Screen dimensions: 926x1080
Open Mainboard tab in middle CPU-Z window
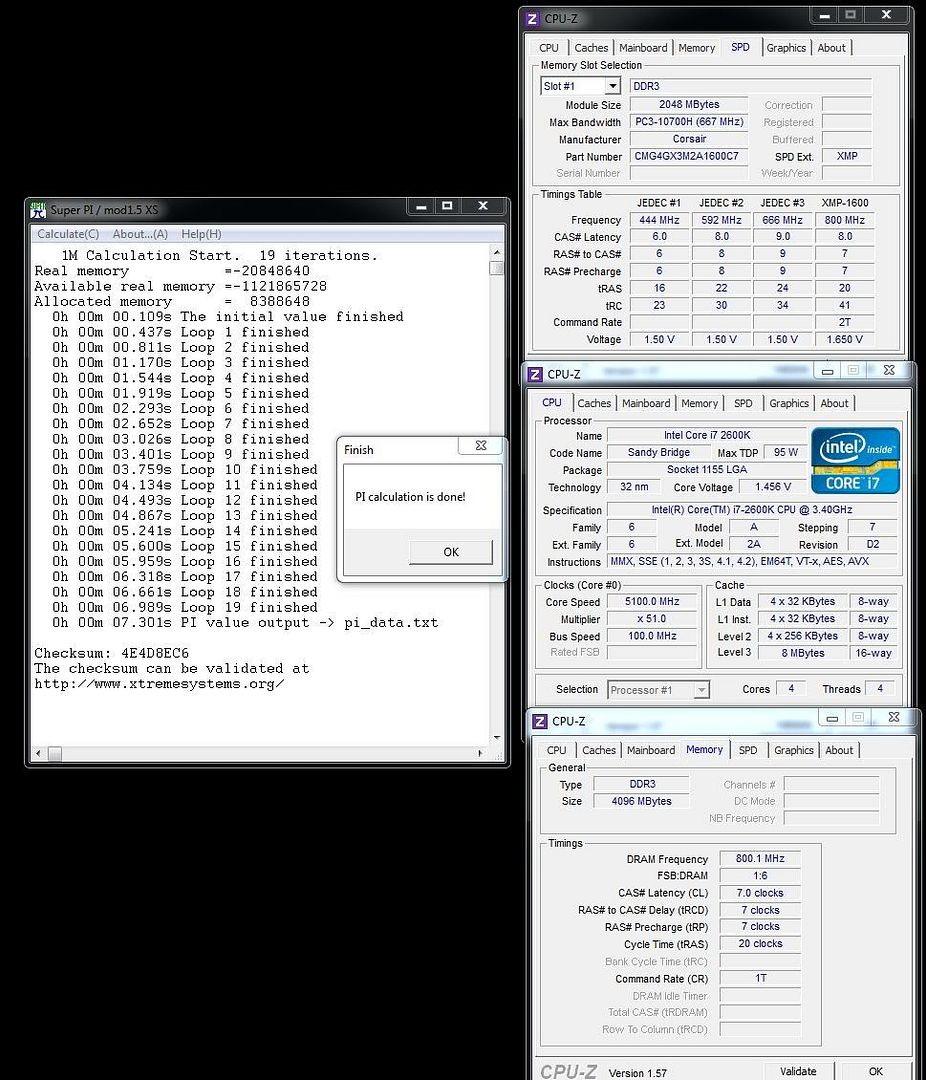646,403
